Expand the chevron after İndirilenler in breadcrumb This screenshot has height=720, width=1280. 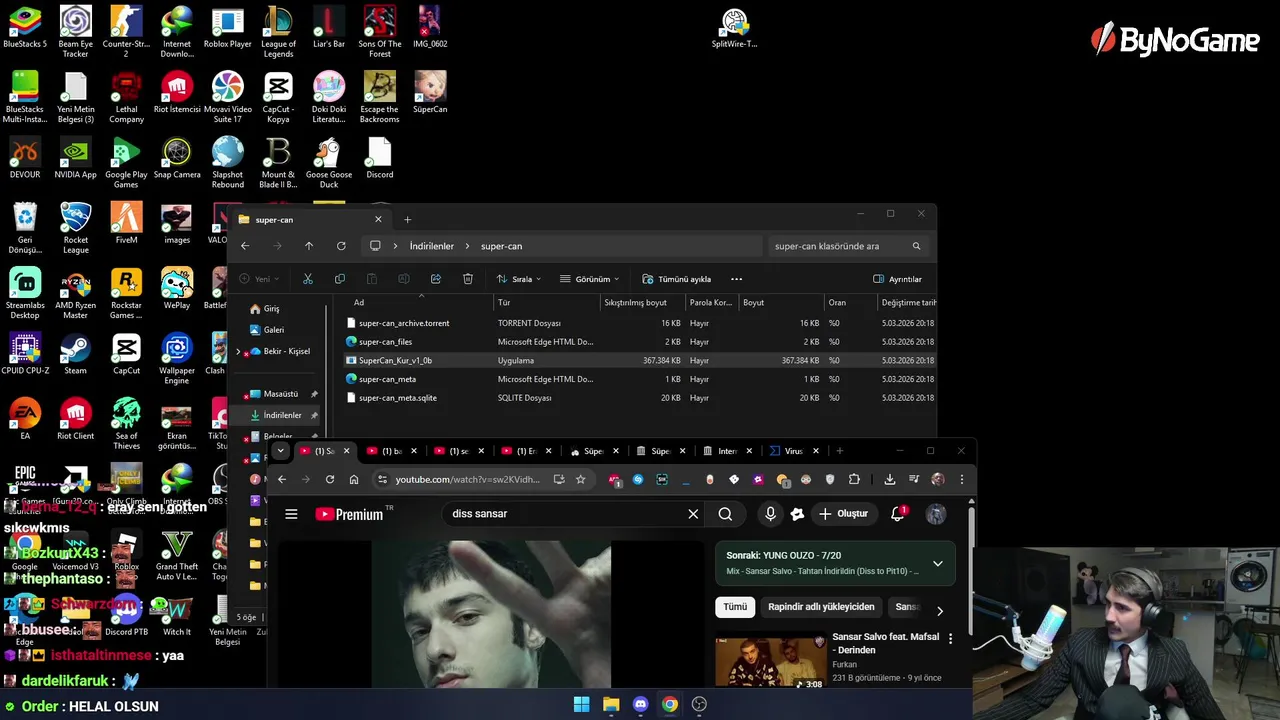(468, 246)
